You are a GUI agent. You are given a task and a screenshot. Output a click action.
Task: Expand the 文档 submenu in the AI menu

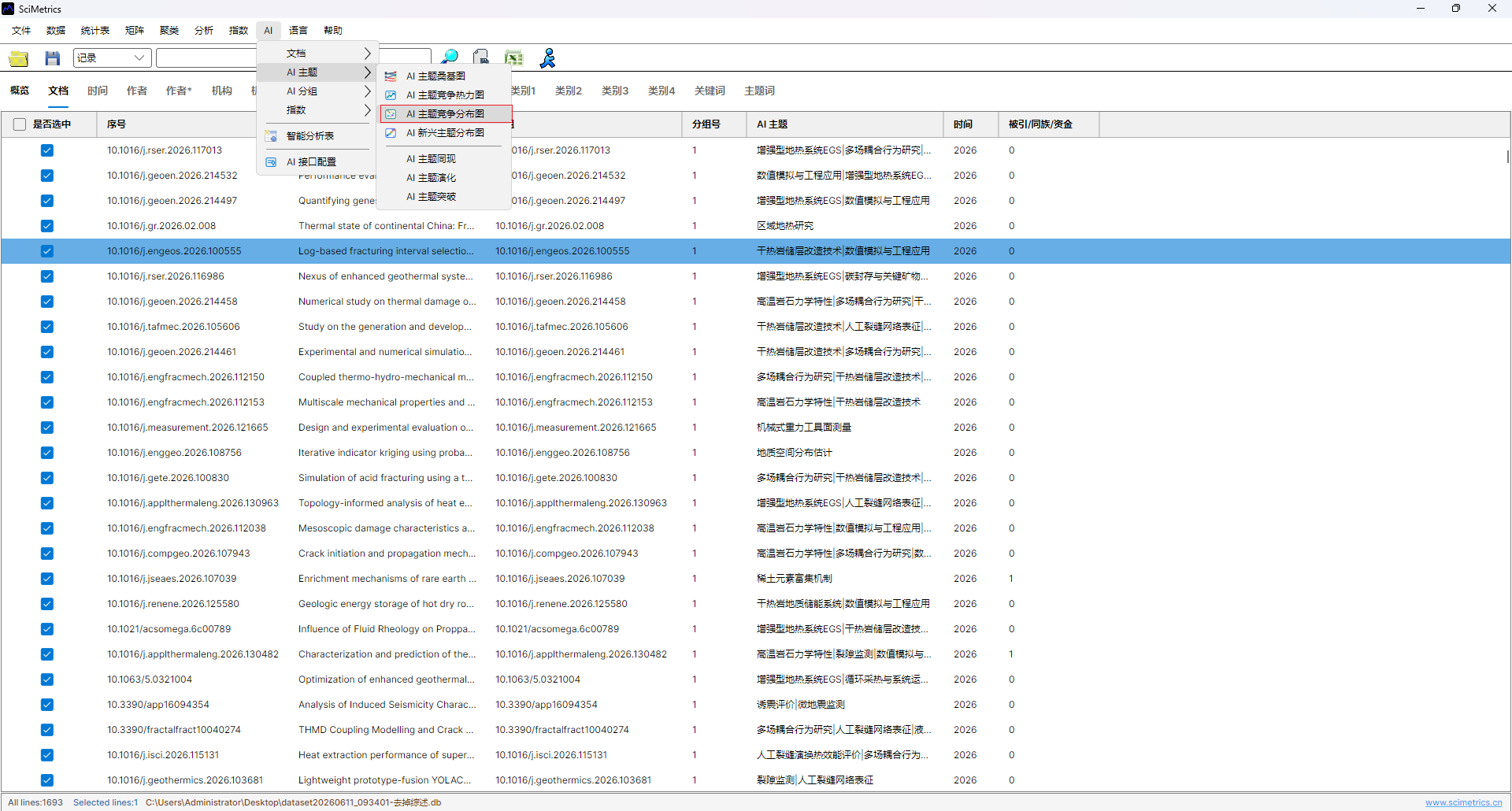click(x=317, y=54)
